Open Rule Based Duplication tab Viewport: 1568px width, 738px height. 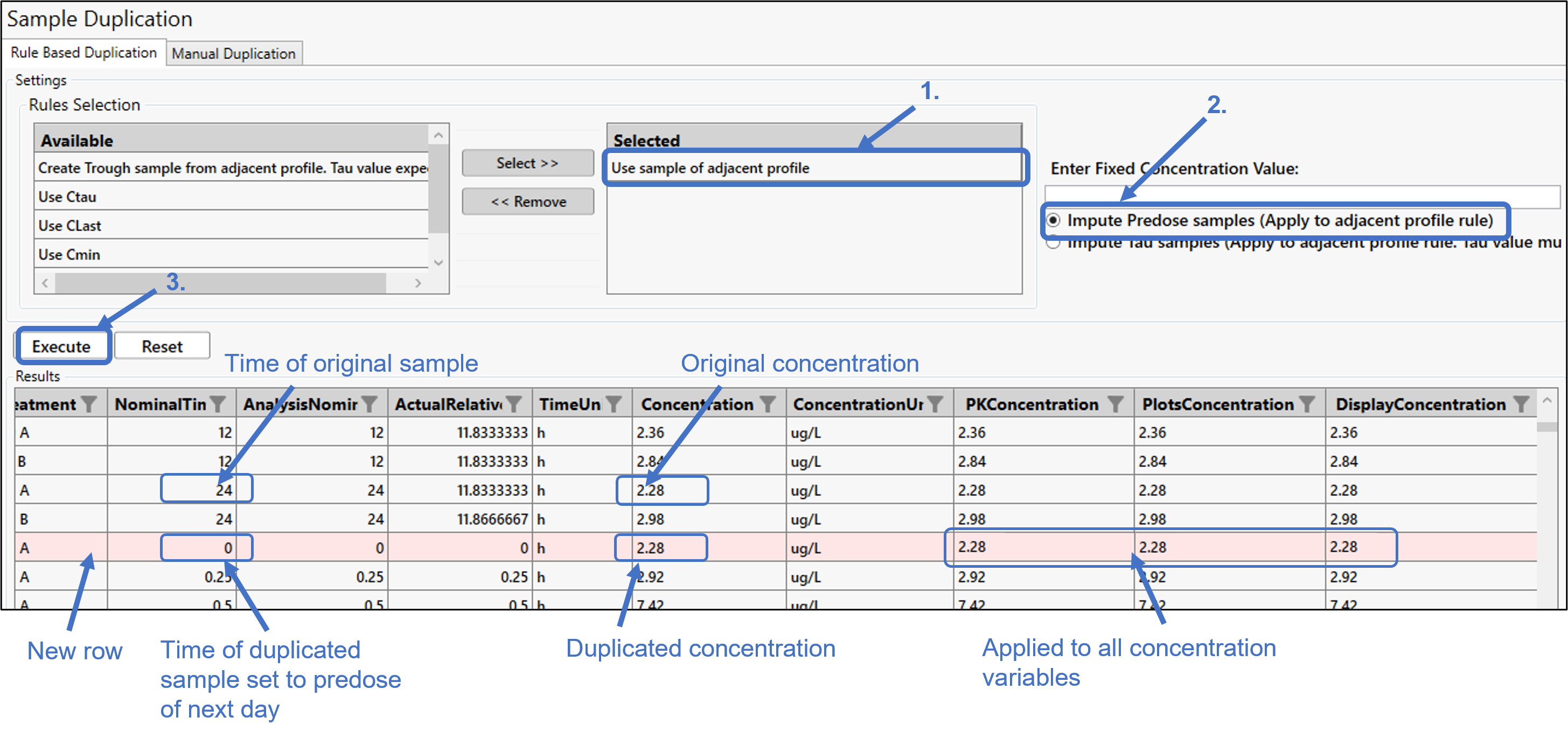coord(83,53)
